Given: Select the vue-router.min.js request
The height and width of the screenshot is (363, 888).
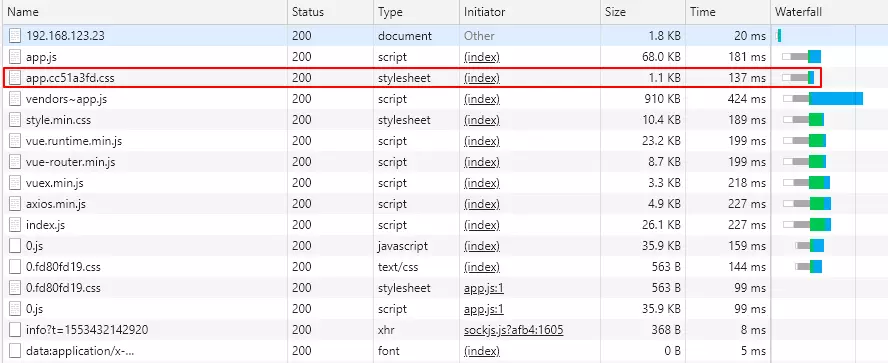Looking at the screenshot, I should pyautogui.click(x=444, y=162).
